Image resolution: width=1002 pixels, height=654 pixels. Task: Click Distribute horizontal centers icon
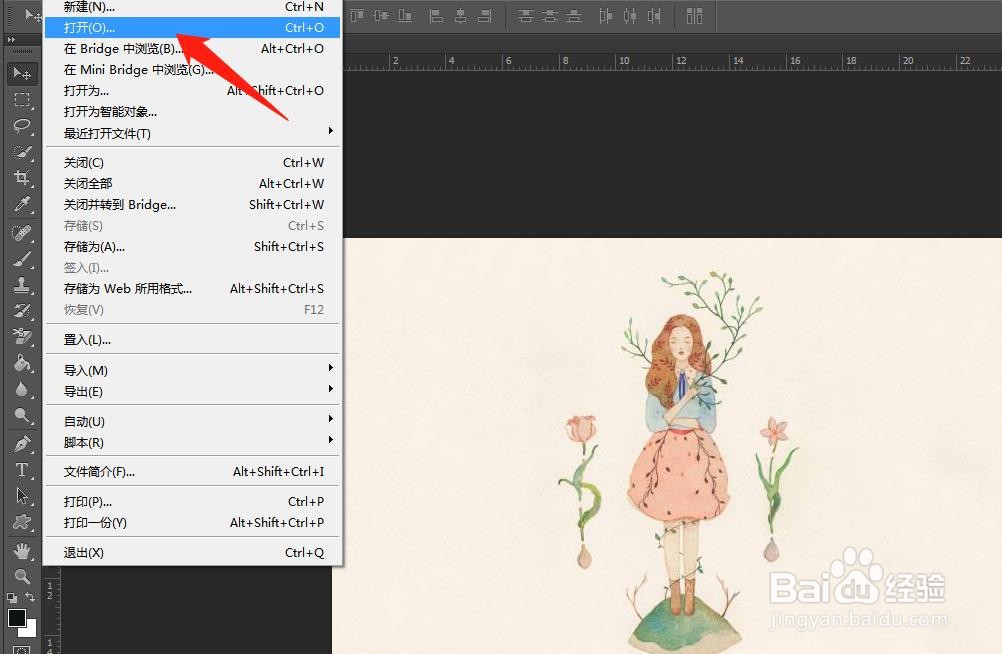(x=629, y=15)
